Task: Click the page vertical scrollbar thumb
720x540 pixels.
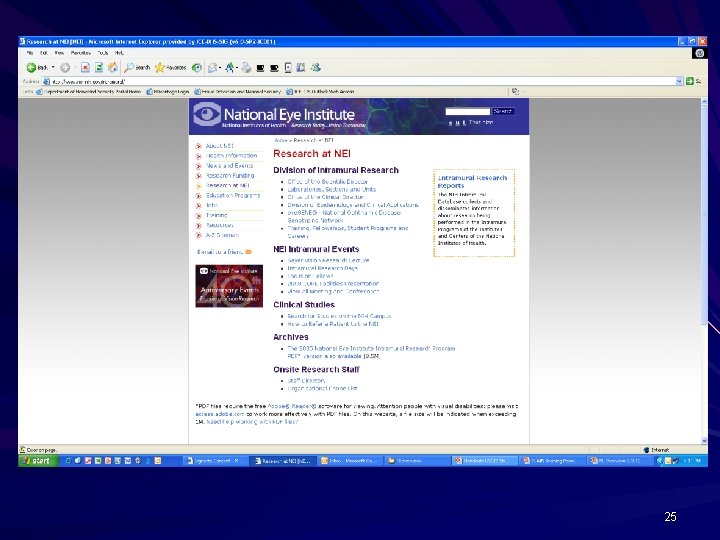Action: tap(704, 216)
